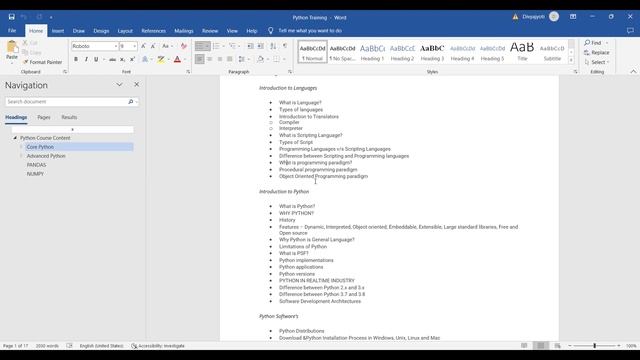Click the magnifier in the navigation search box
640x360 pixels.
(x=131, y=102)
